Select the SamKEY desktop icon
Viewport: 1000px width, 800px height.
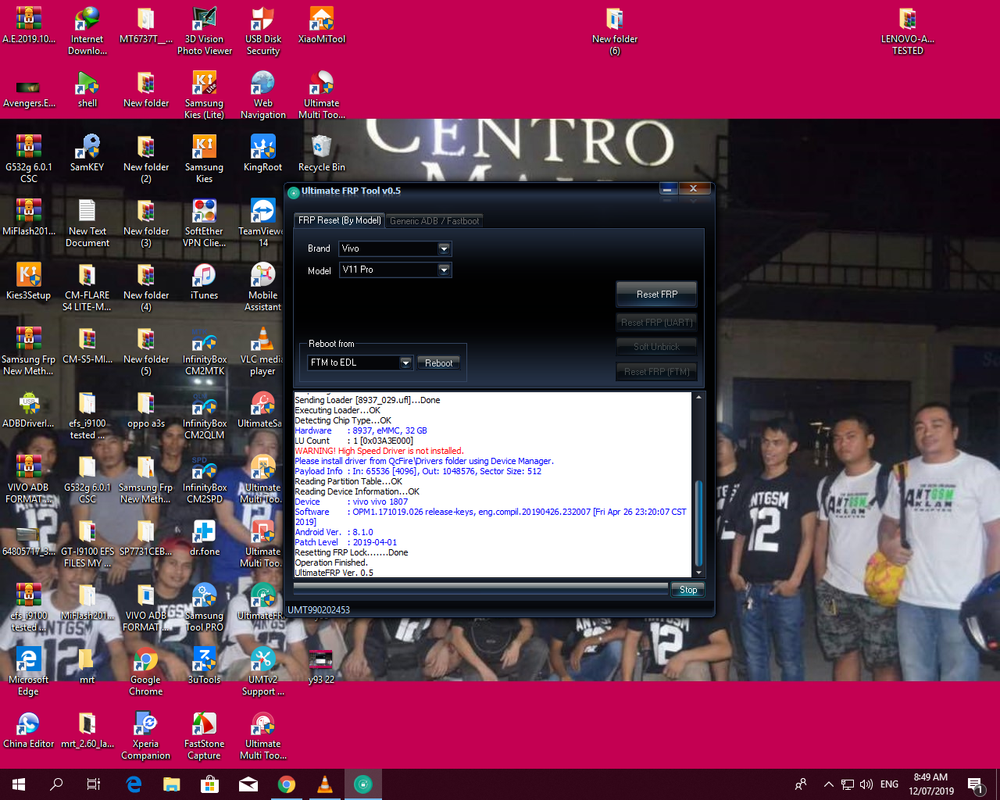click(87, 154)
